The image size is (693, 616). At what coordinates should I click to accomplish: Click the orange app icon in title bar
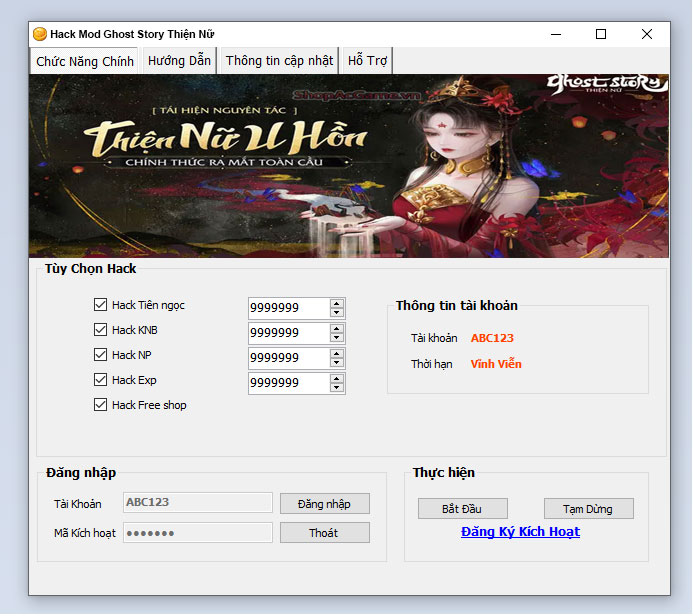tap(40, 34)
